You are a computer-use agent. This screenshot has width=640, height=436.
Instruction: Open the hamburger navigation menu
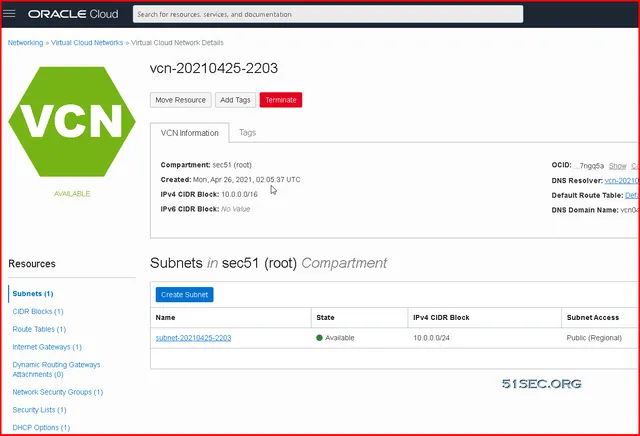(9, 13)
